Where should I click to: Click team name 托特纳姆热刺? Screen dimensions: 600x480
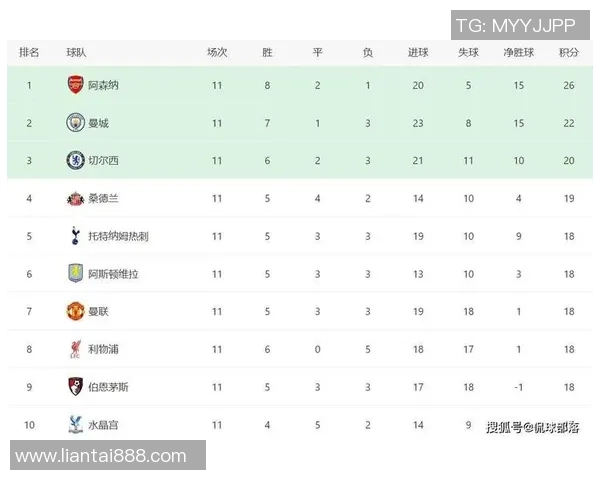coord(118,237)
